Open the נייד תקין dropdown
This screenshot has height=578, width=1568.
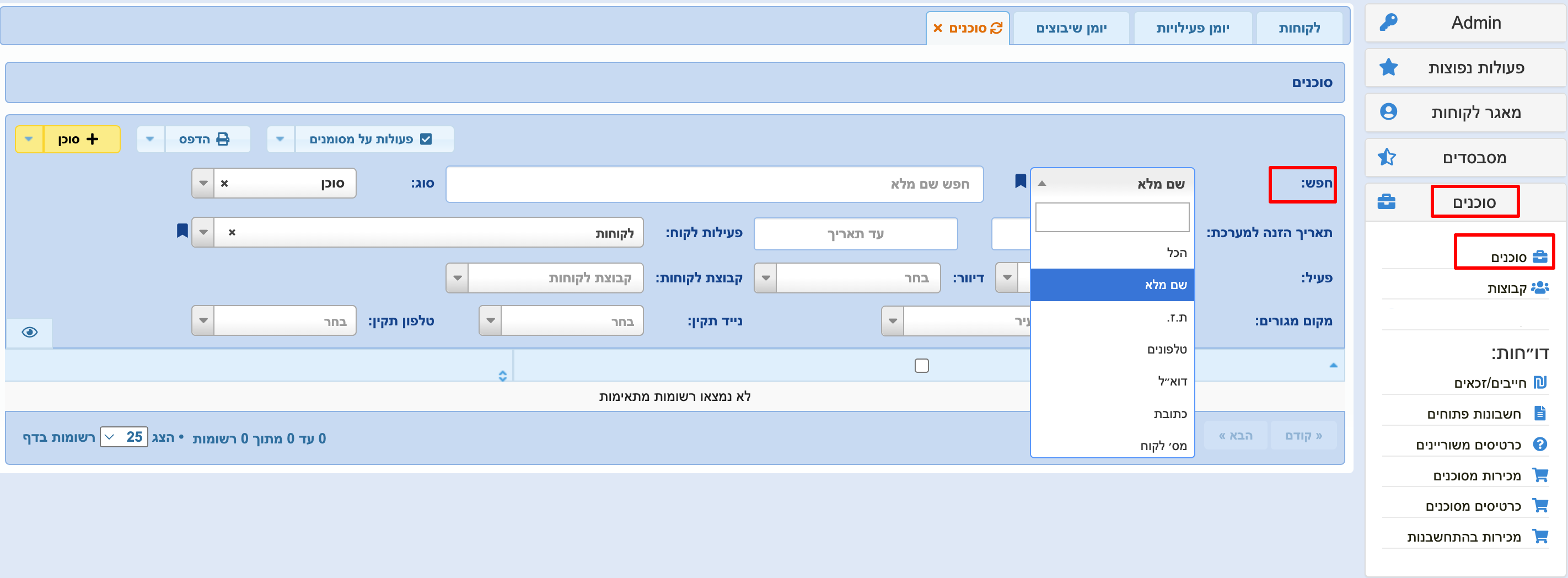pyautogui.click(x=561, y=320)
